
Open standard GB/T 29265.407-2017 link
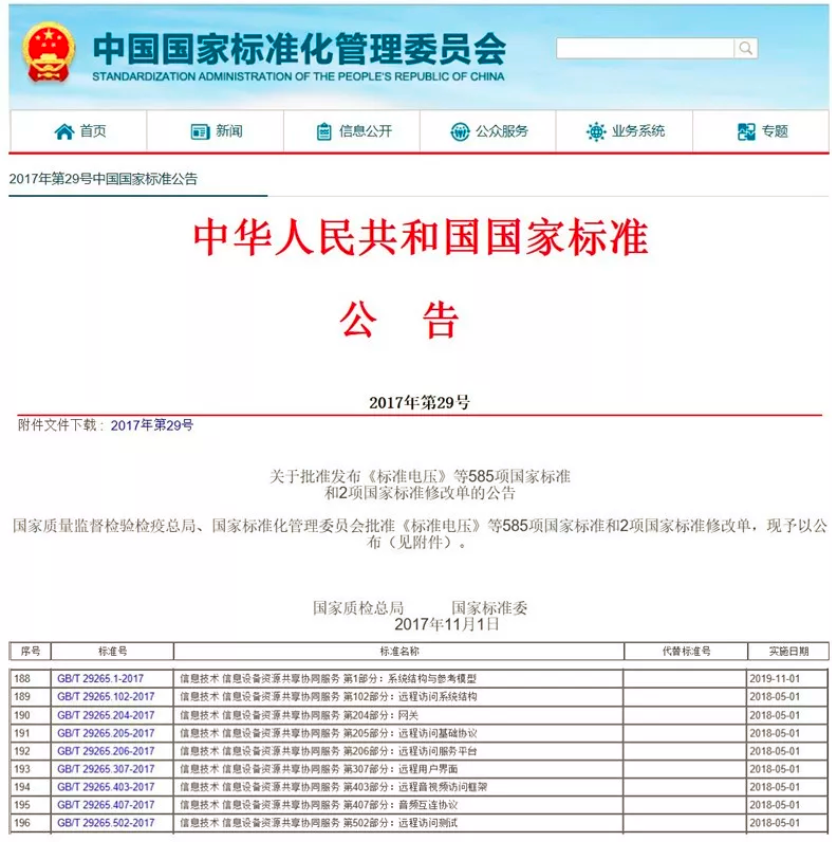(x=106, y=805)
